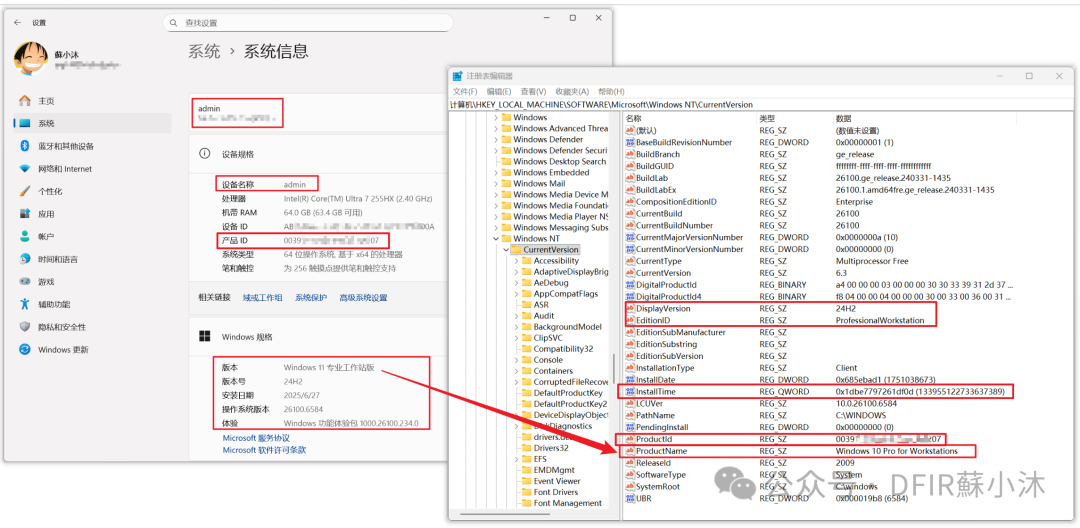Open File (文件) menu in Registry Editor
This screenshot has height=528, width=1080.
(x=465, y=92)
